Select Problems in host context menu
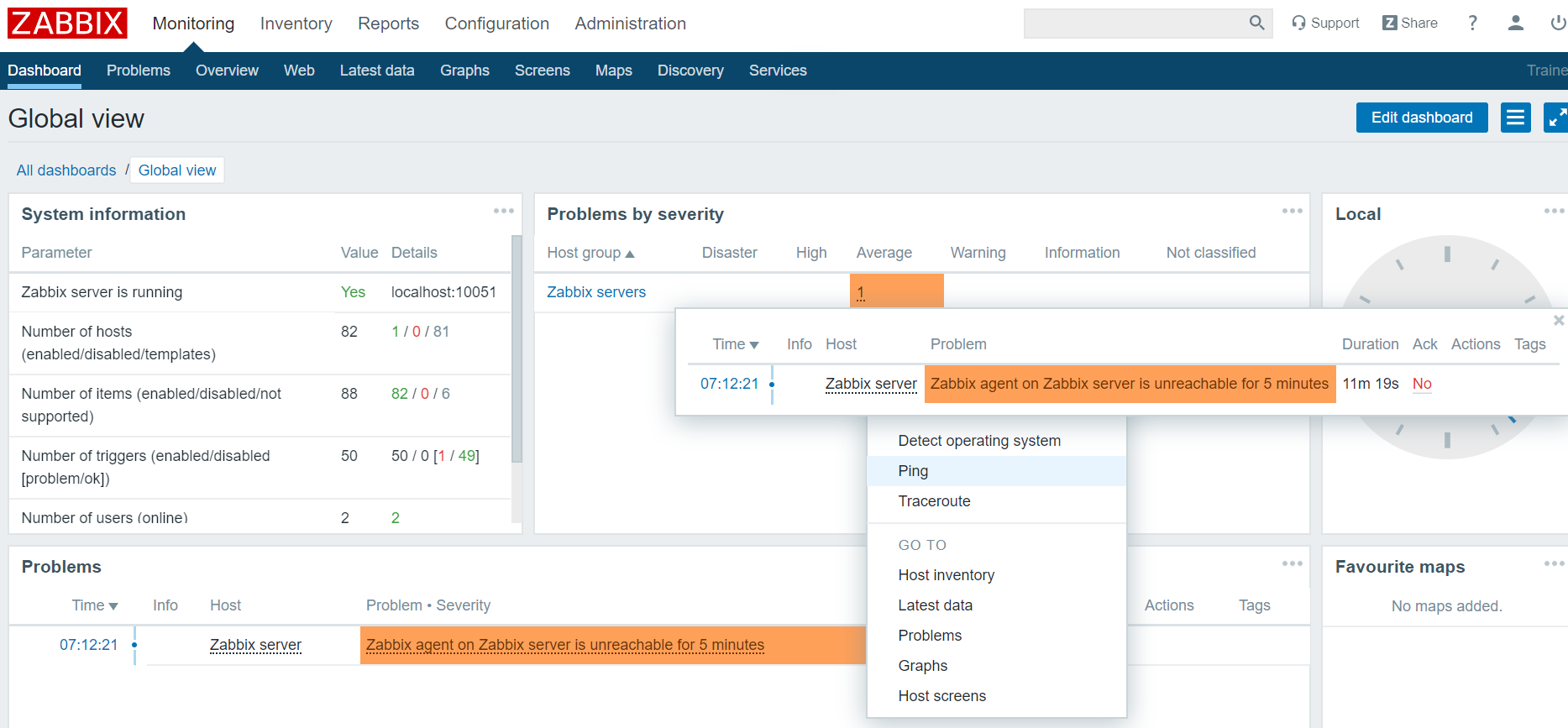The height and width of the screenshot is (728, 1568). tap(996, 636)
